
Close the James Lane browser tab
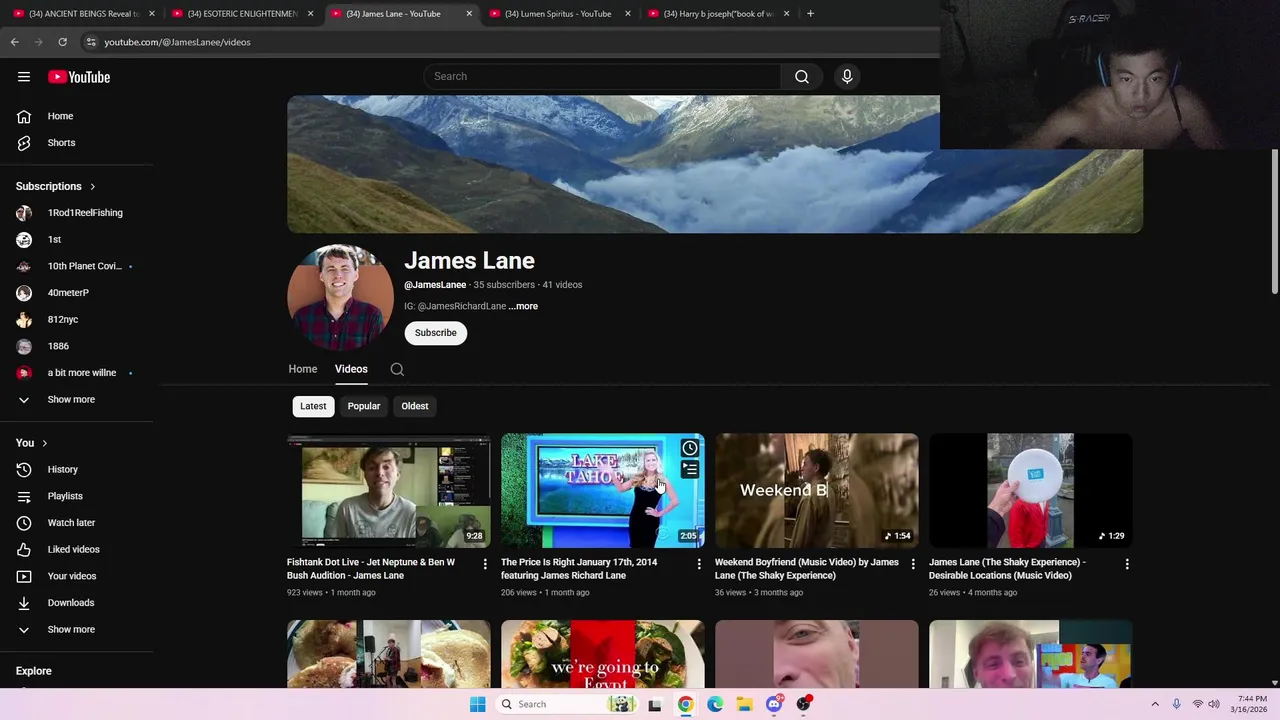click(469, 14)
